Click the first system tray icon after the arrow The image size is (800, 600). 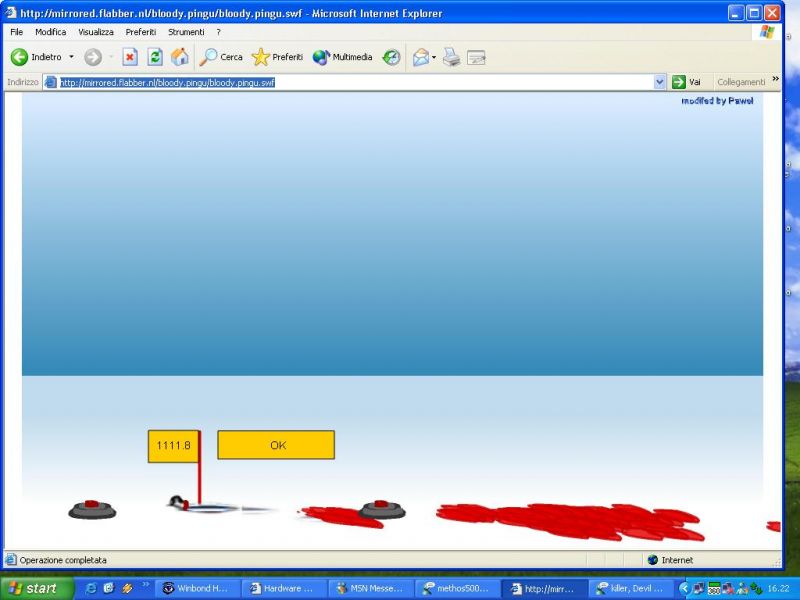[x=699, y=588]
